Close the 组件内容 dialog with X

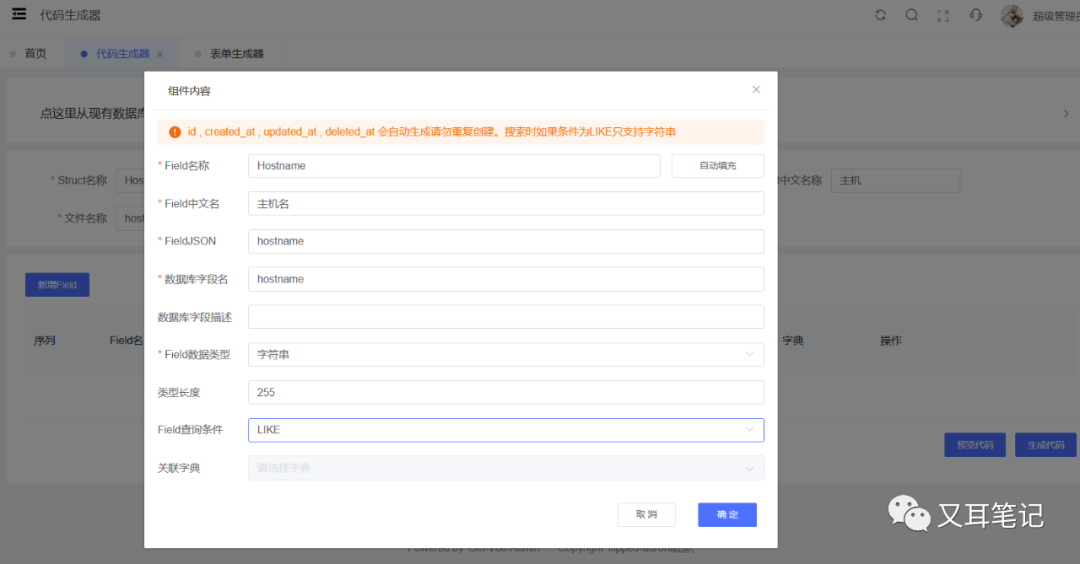tap(756, 90)
